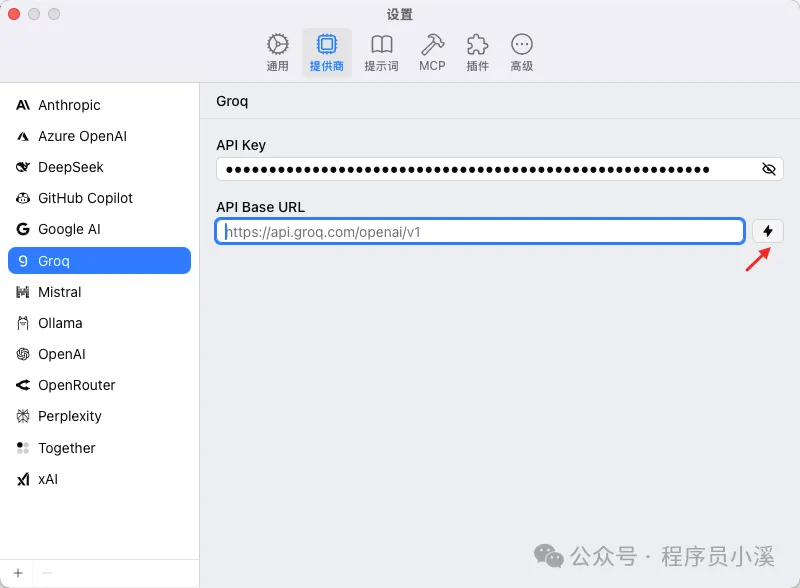Select the Mistral provider
The image size is (800, 588).
(99, 292)
